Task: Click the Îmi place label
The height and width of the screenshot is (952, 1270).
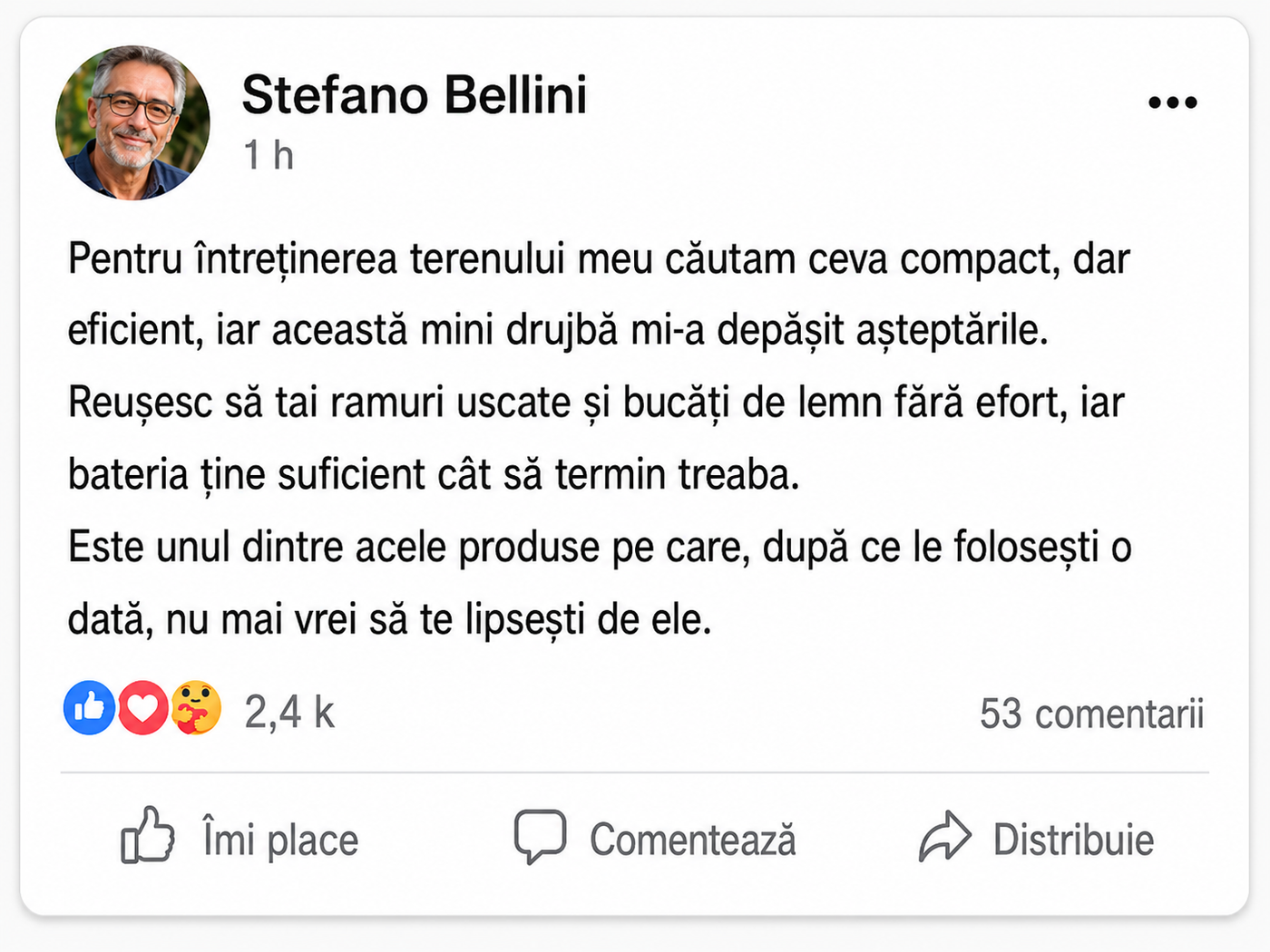Action: (280, 839)
